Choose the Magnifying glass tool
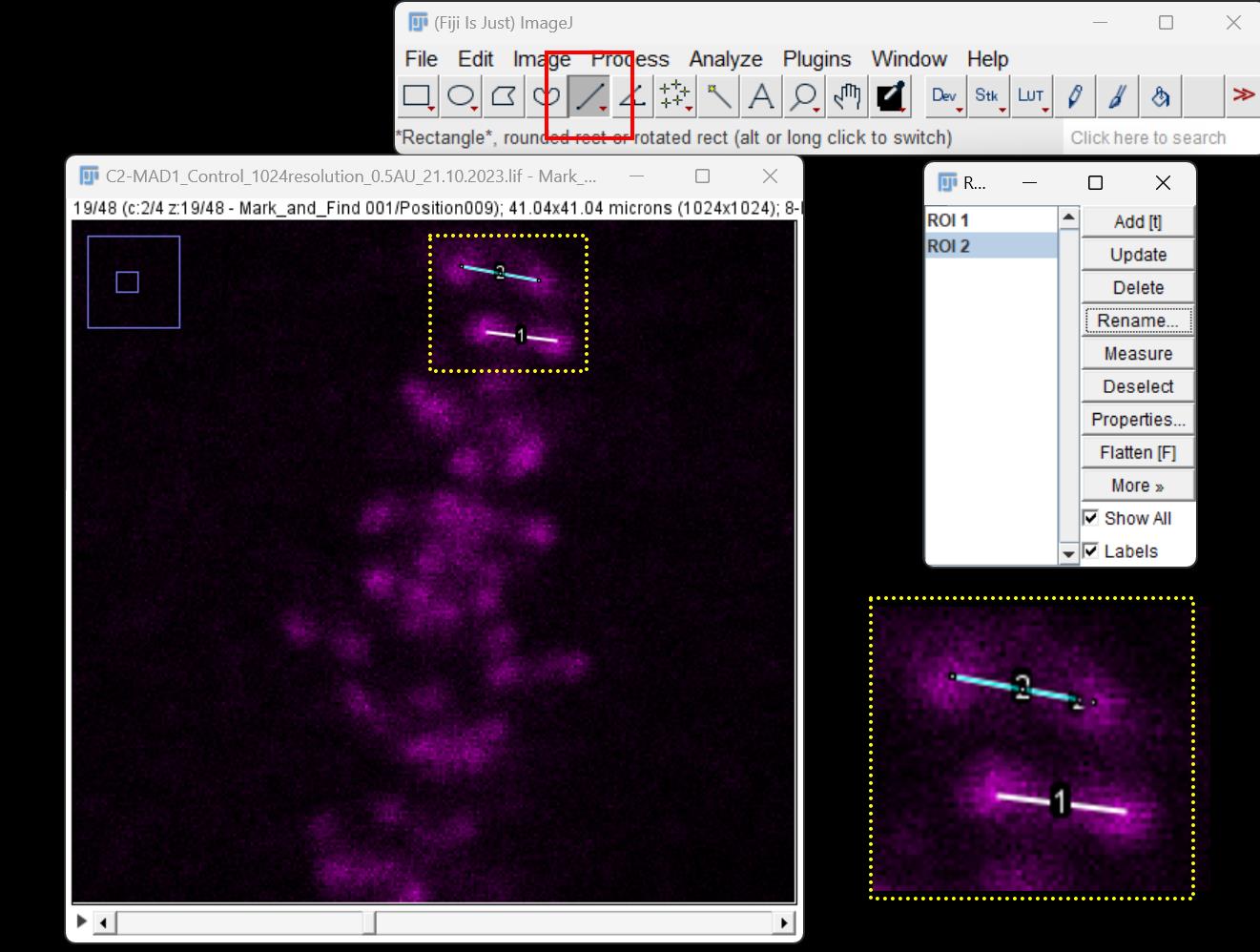This screenshot has height=952, width=1260. 804,95
